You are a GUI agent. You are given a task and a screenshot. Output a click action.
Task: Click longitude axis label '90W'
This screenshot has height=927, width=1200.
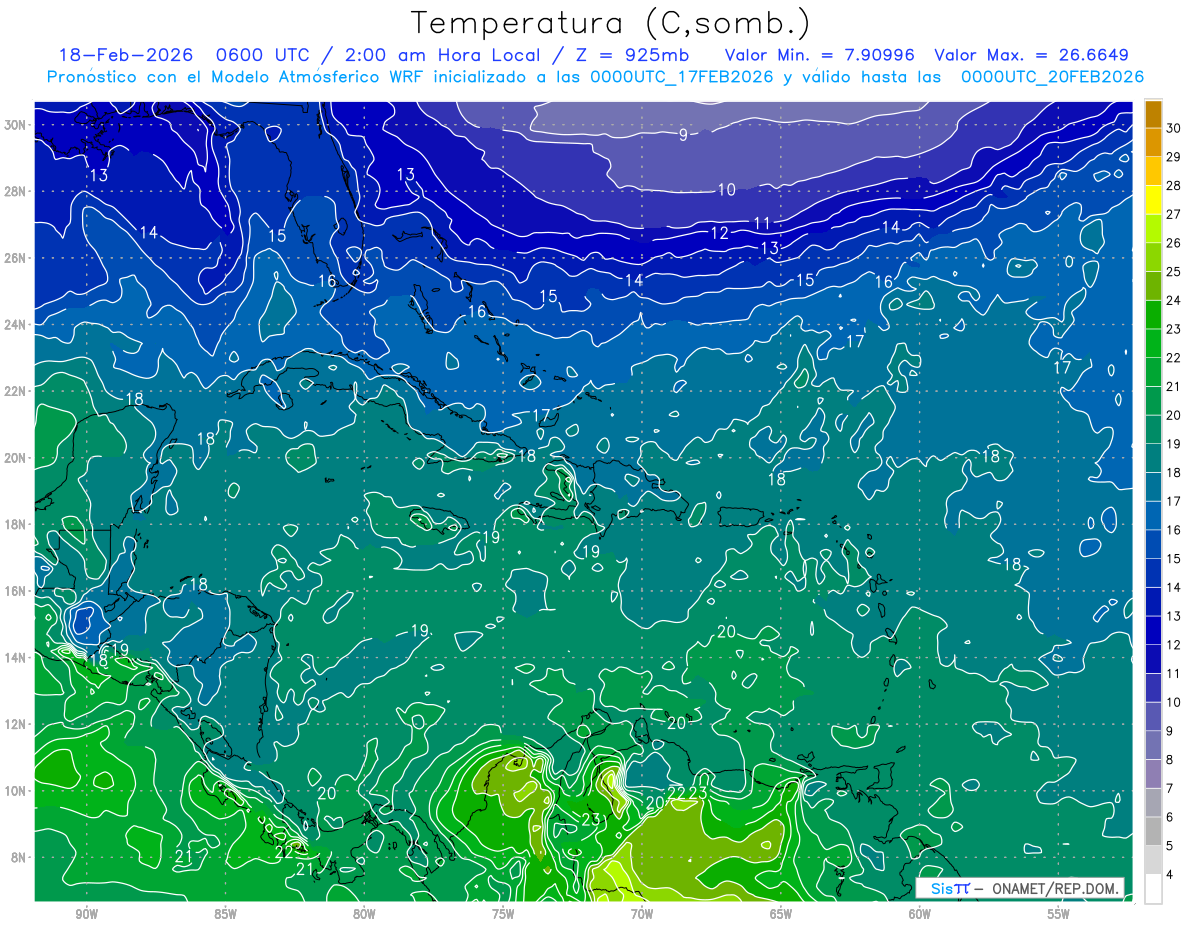[86, 914]
